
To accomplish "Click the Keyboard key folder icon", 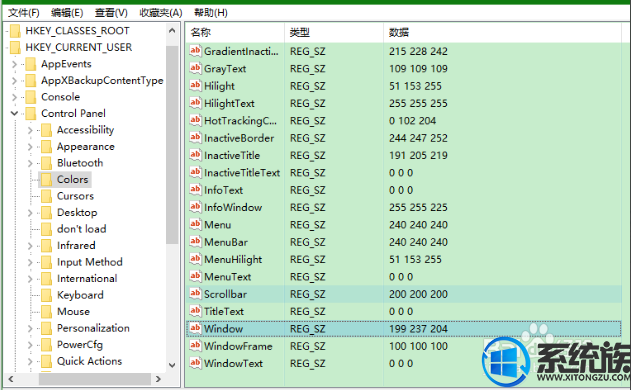I will click(47, 295).
